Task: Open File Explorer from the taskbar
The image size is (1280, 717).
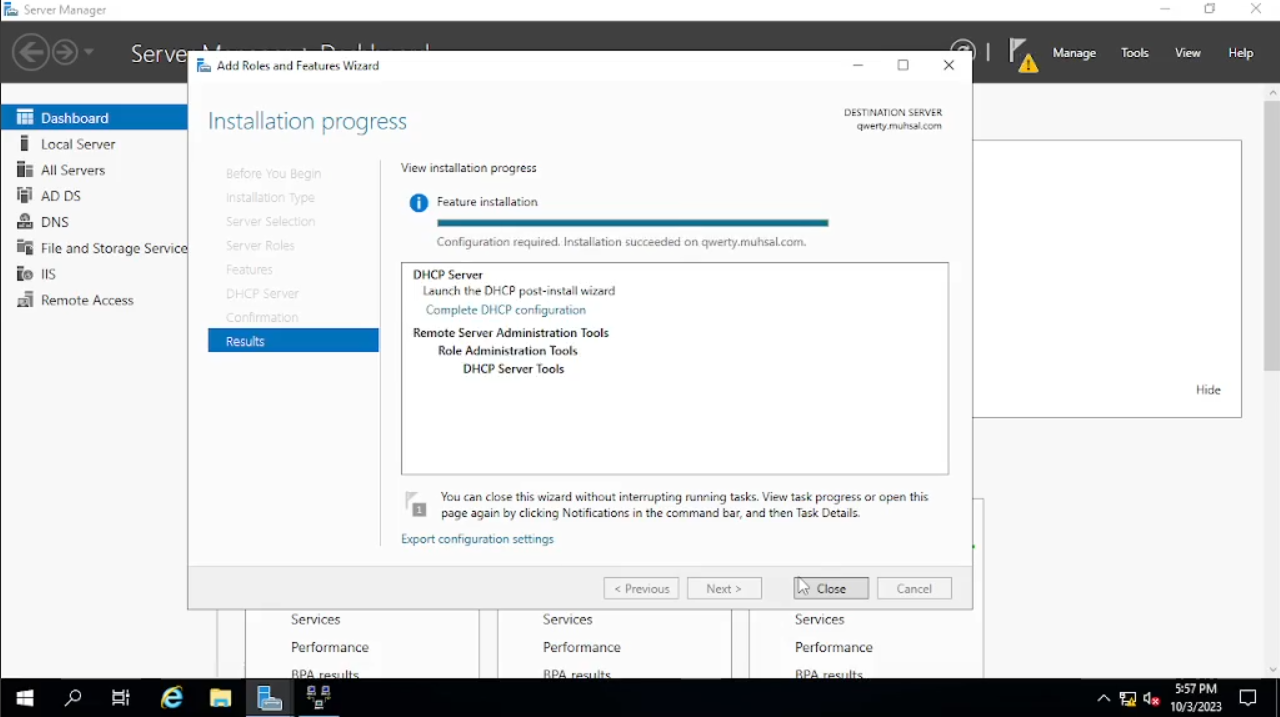Action: click(221, 698)
